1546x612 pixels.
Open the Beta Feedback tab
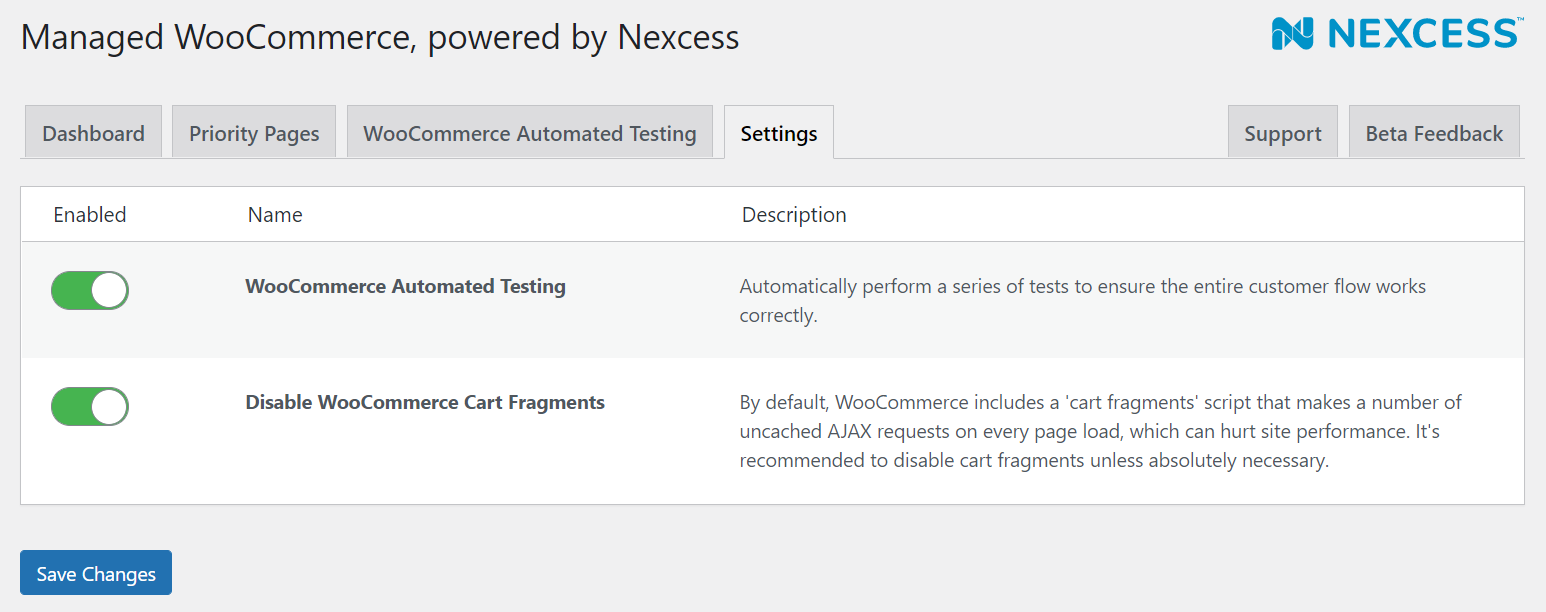pyautogui.click(x=1433, y=133)
